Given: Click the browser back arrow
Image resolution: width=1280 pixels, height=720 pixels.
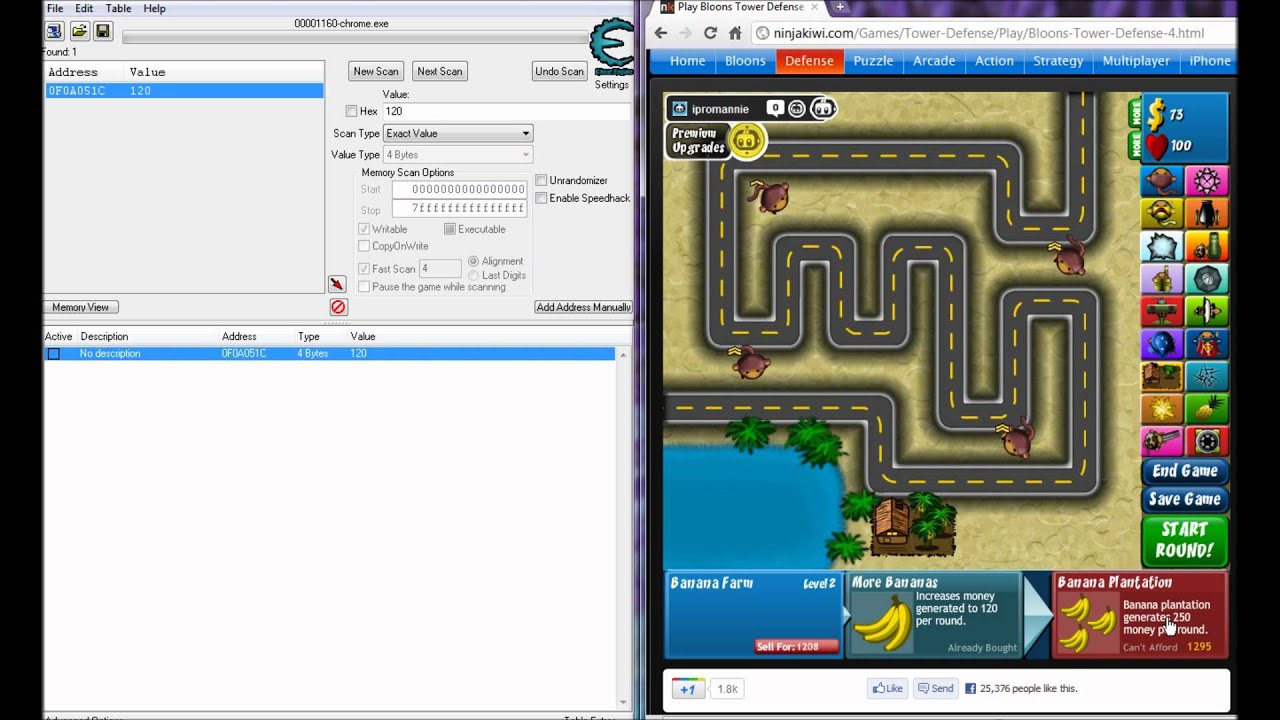Looking at the screenshot, I should pyautogui.click(x=660, y=33).
